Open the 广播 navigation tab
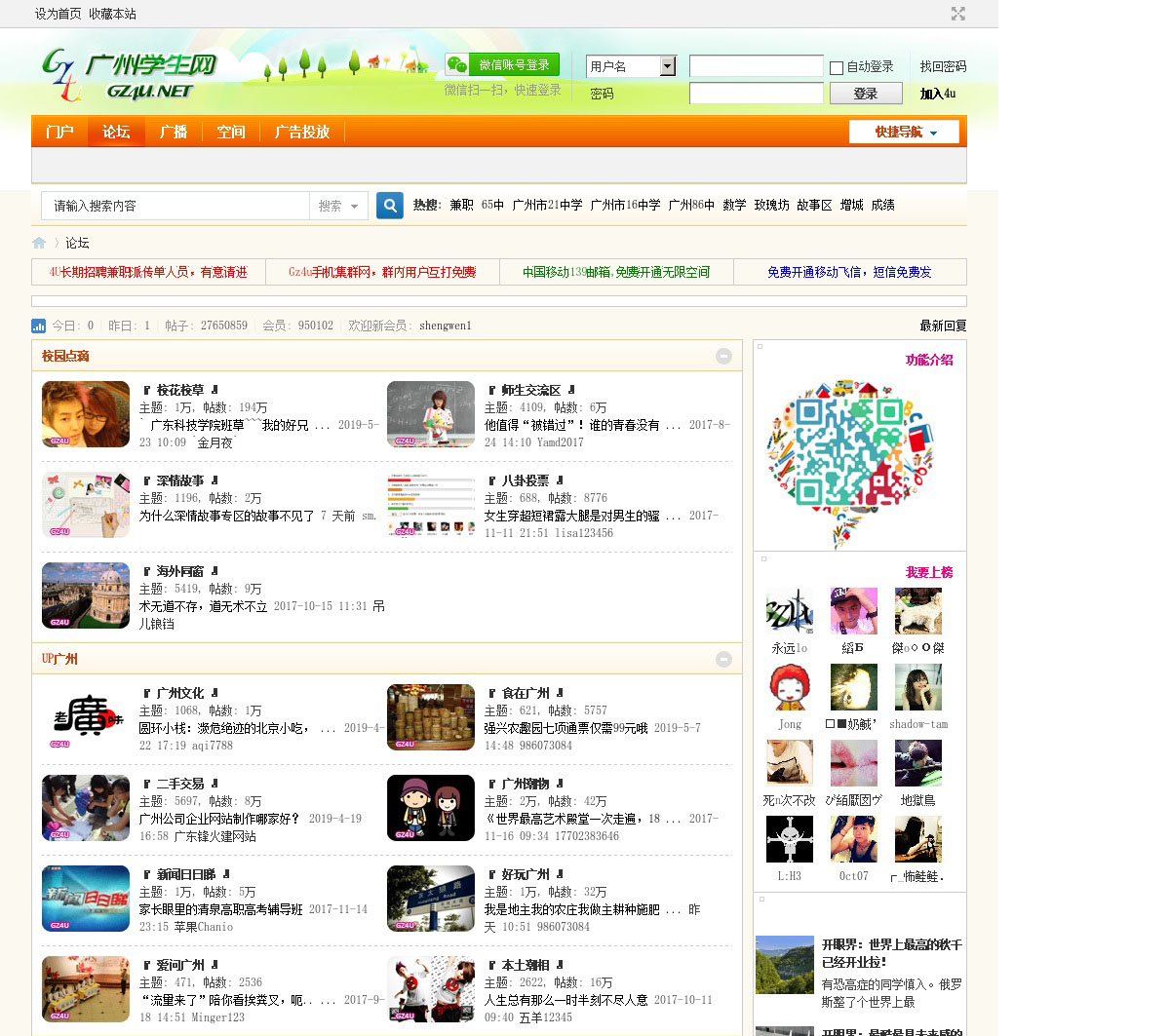Viewport: 1170px width, 1036px height. coord(174,132)
